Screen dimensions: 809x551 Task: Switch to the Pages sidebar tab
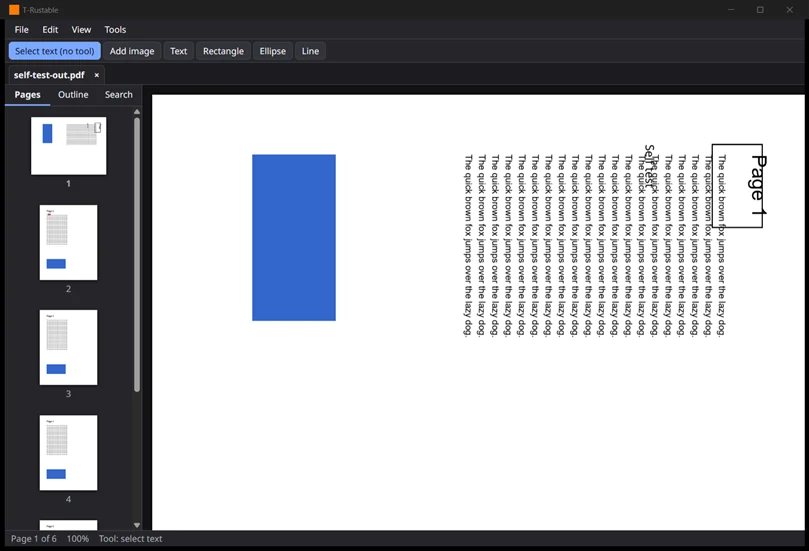[27, 95]
